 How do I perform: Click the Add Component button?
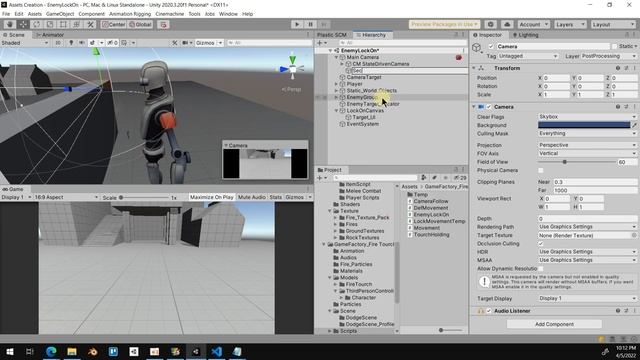coord(554,324)
